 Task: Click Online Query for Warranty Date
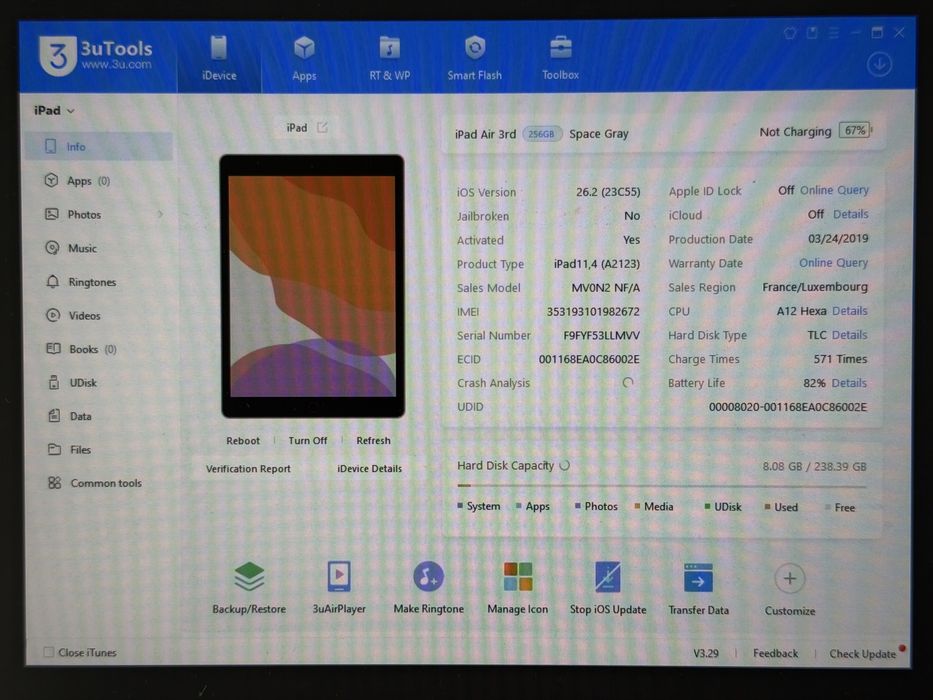(x=833, y=262)
